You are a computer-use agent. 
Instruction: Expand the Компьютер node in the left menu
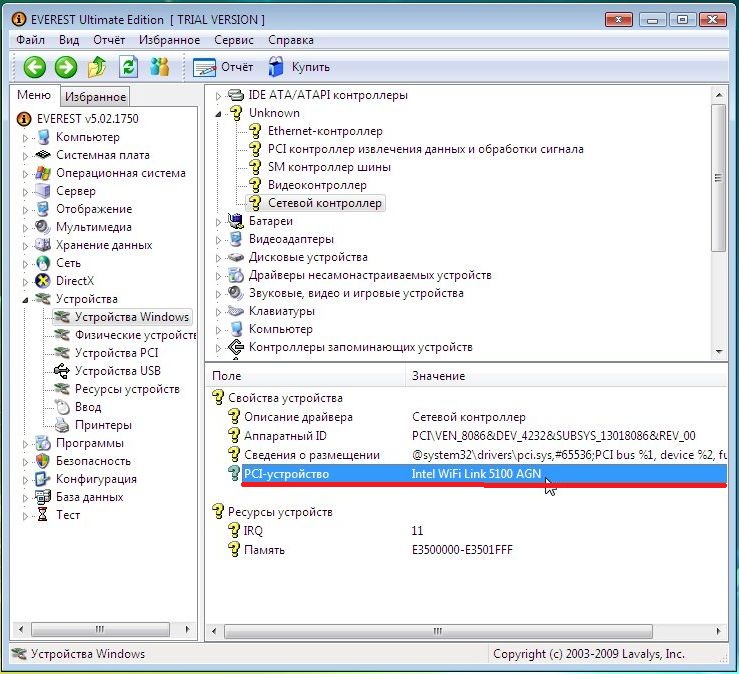click(25, 138)
